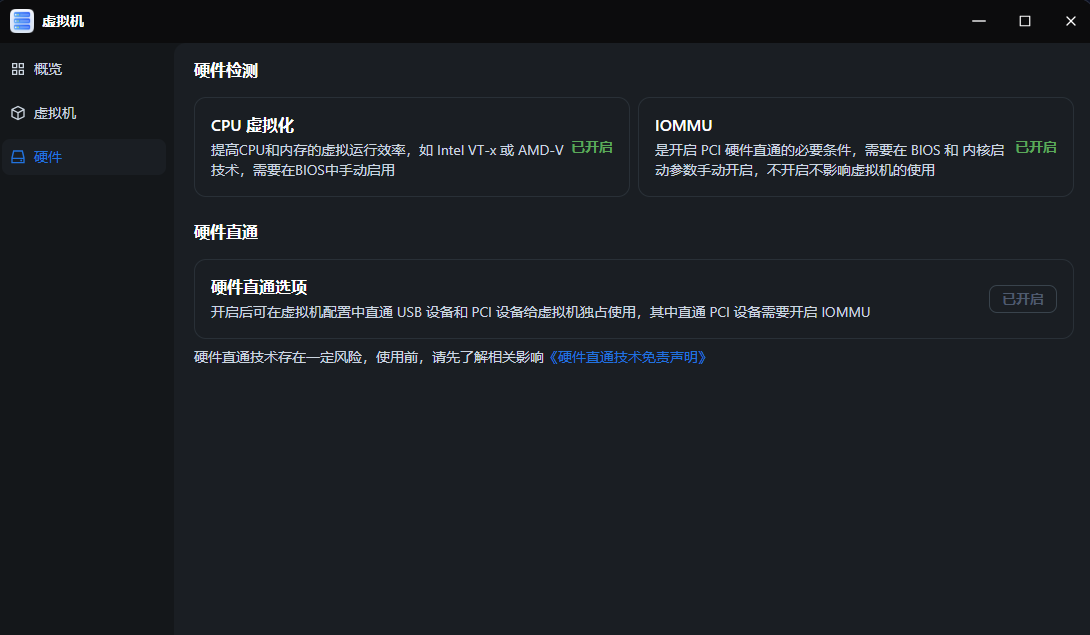Maximize the 虚拟机 window
This screenshot has height=635, width=1090.
(1025, 21)
